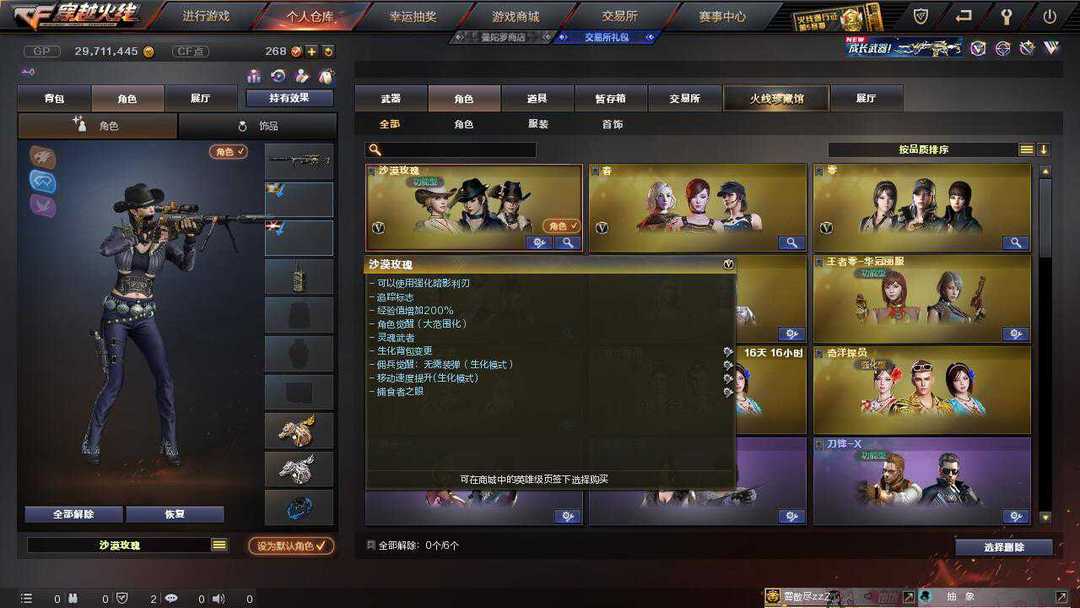Toggle the 角色 checkmark badge on character preview
The width and height of the screenshot is (1080, 608).
[228, 151]
